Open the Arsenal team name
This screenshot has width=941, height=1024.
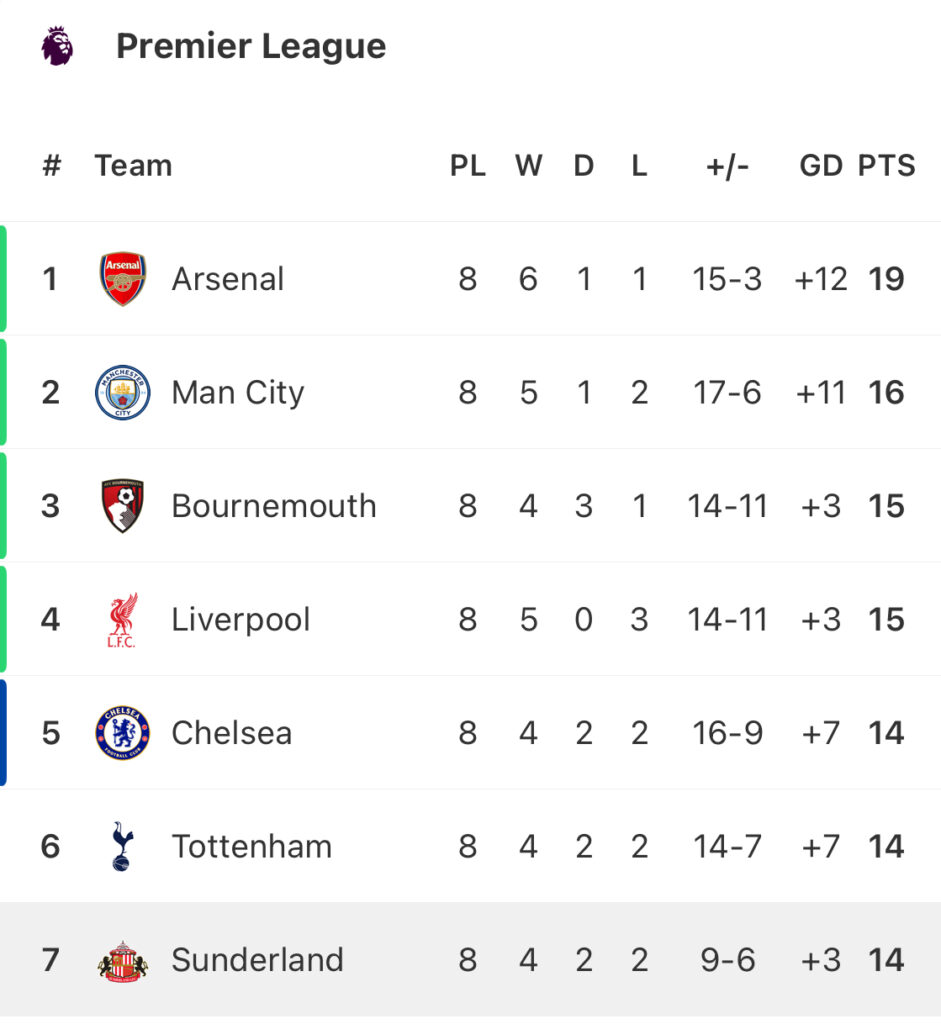[x=228, y=279]
